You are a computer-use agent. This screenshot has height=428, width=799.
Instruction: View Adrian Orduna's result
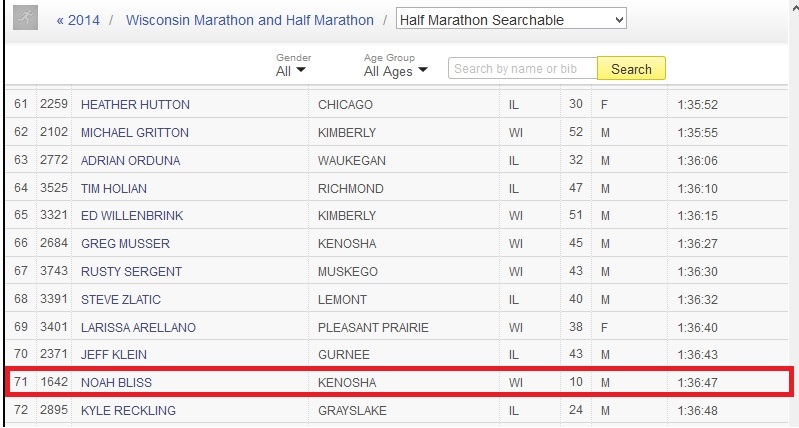[x=131, y=160]
